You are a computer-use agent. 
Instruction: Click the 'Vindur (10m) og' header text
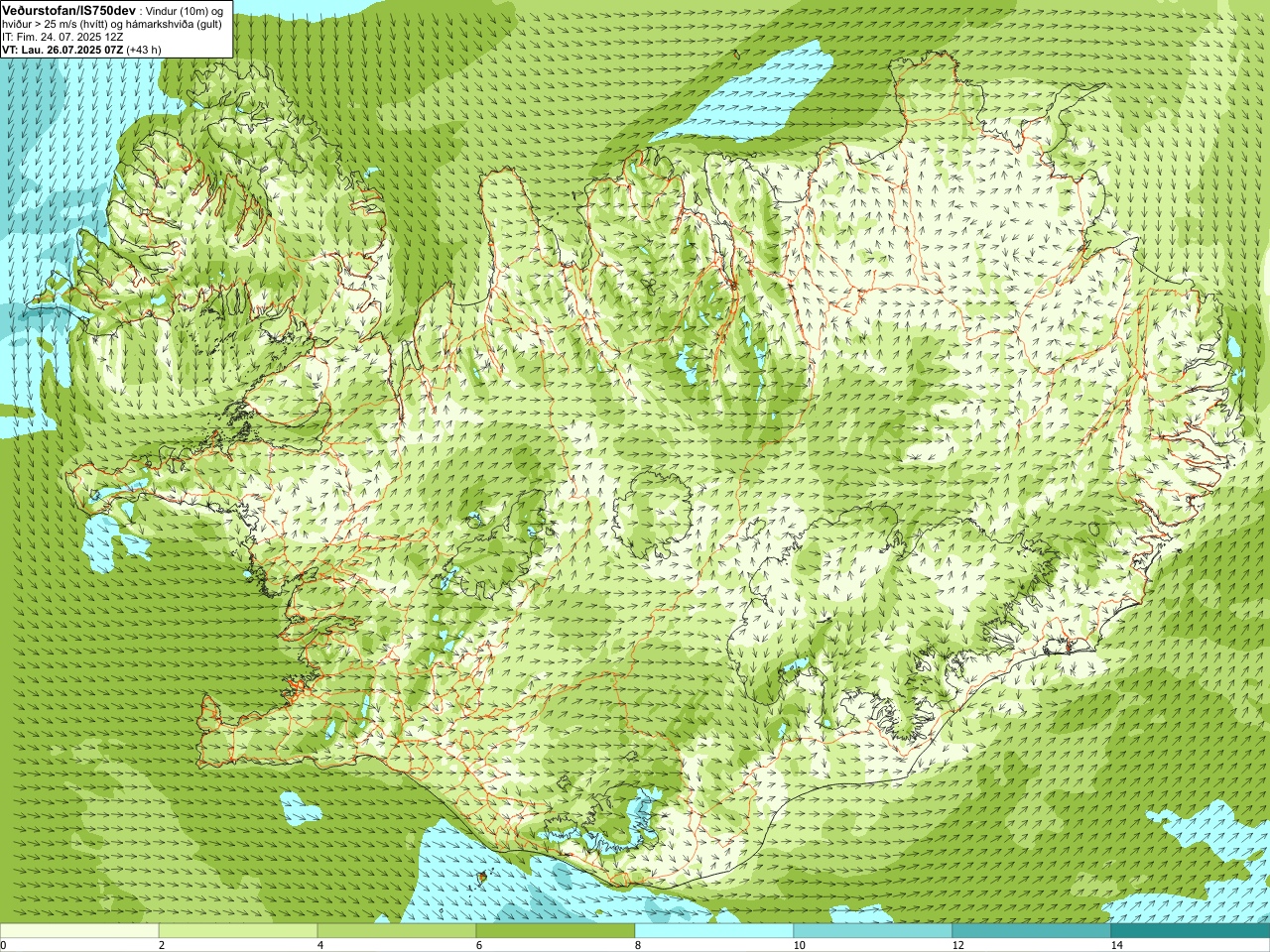tap(184, 10)
